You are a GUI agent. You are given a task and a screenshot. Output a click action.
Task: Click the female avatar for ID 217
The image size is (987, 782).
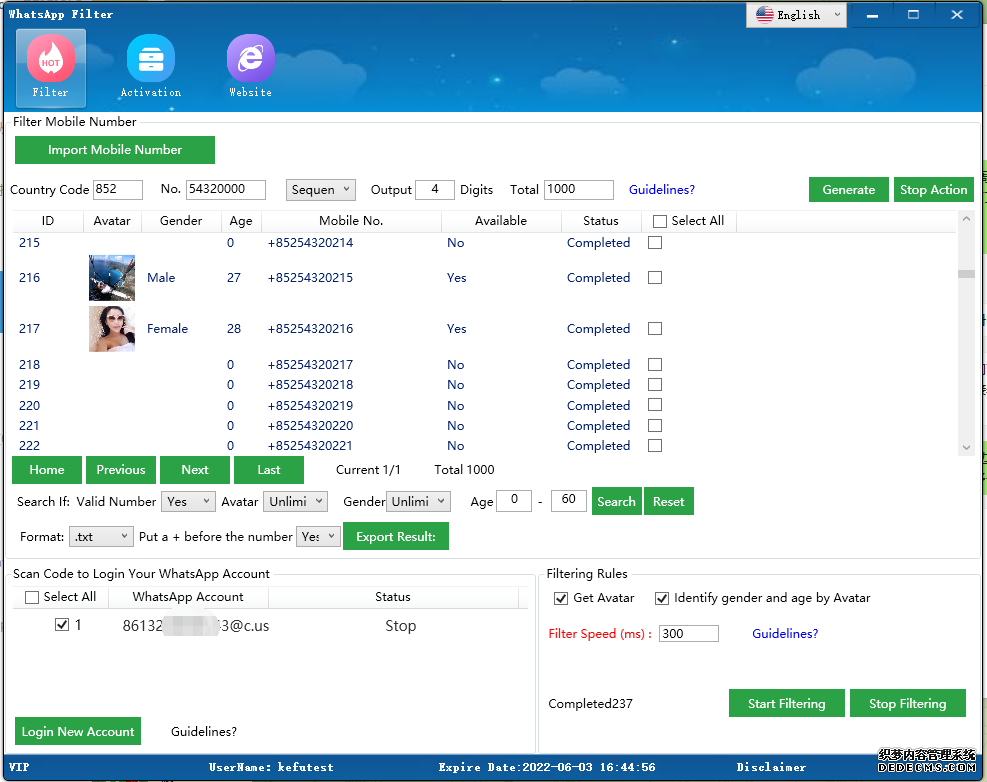point(111,329)
